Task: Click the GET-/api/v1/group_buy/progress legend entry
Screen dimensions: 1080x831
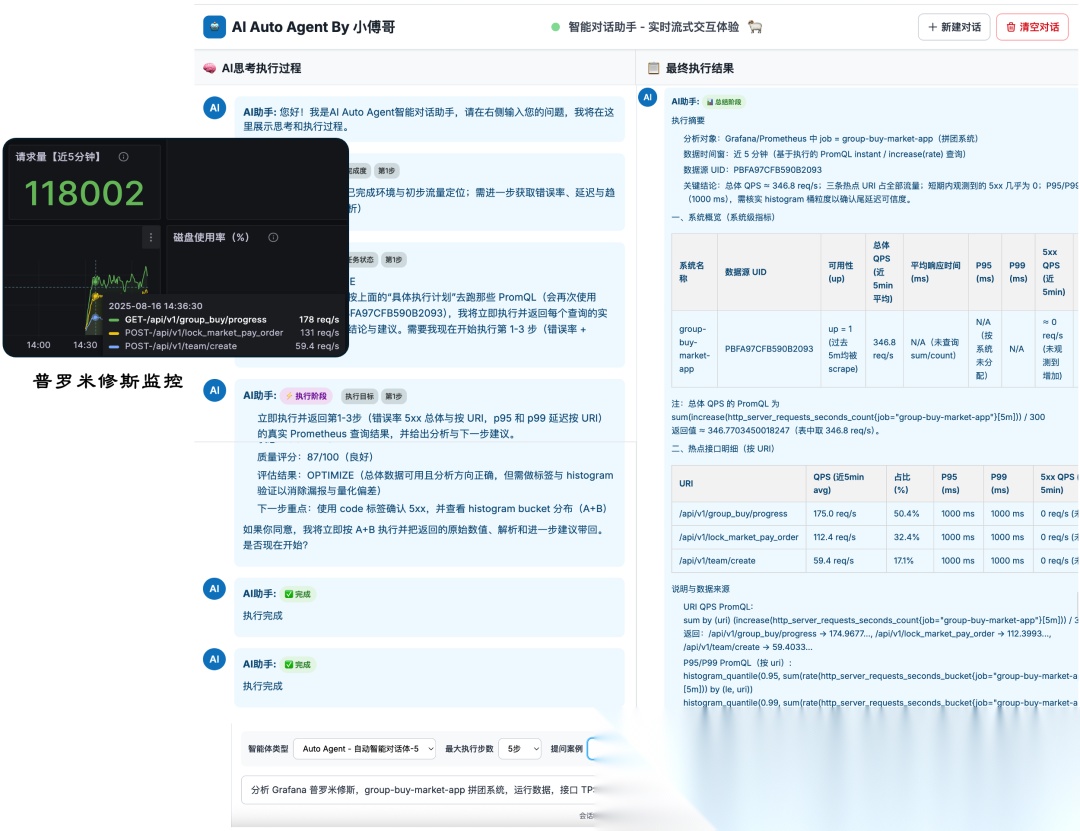Action: click(x=196, y=320)
